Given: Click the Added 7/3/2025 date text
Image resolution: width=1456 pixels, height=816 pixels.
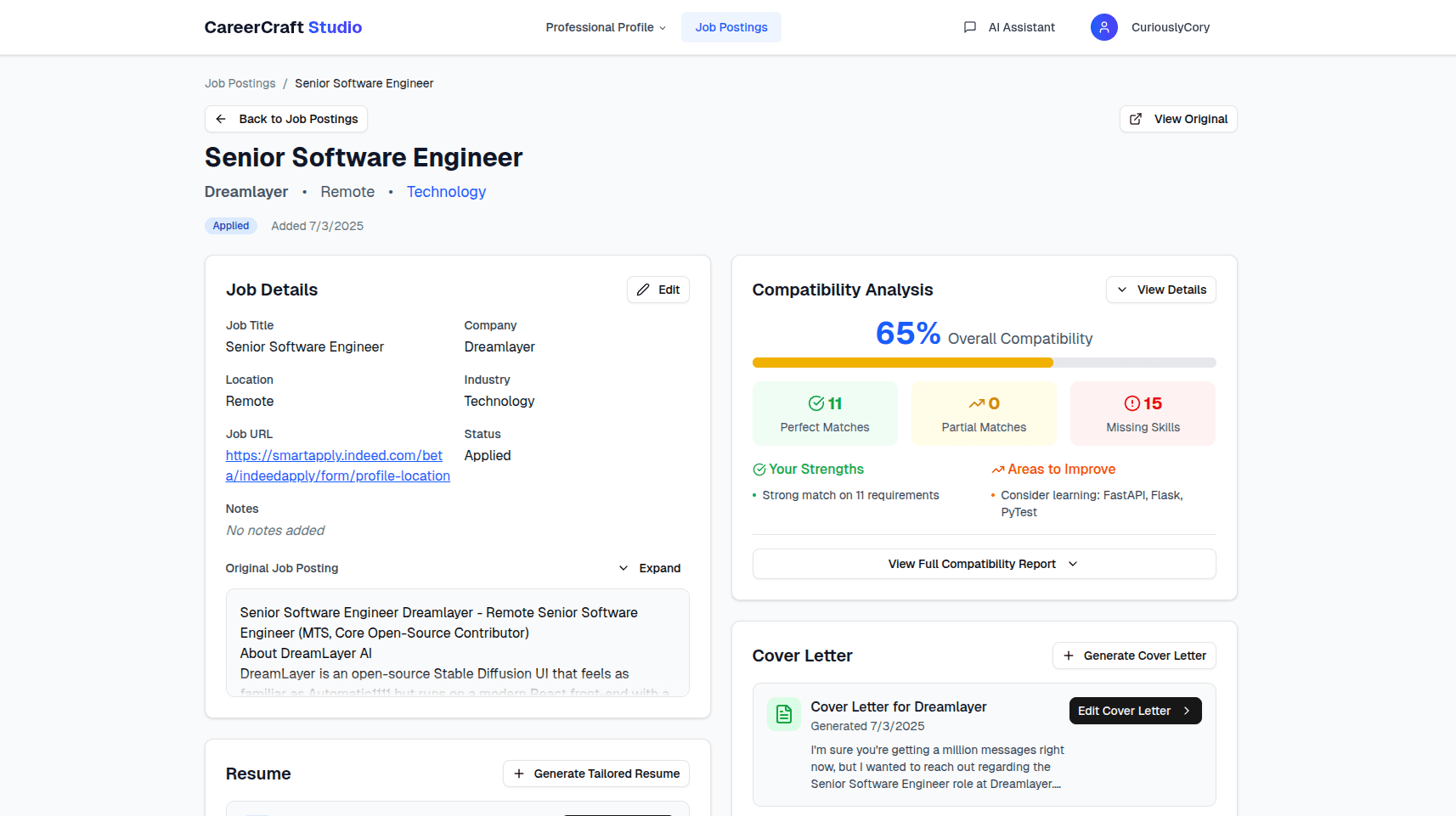Looking at the screenshot, I should (318, 226).
